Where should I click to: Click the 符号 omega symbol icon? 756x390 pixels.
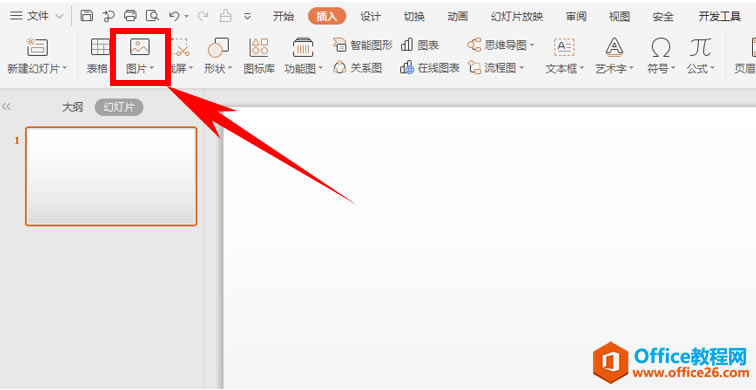pos(661,47)
